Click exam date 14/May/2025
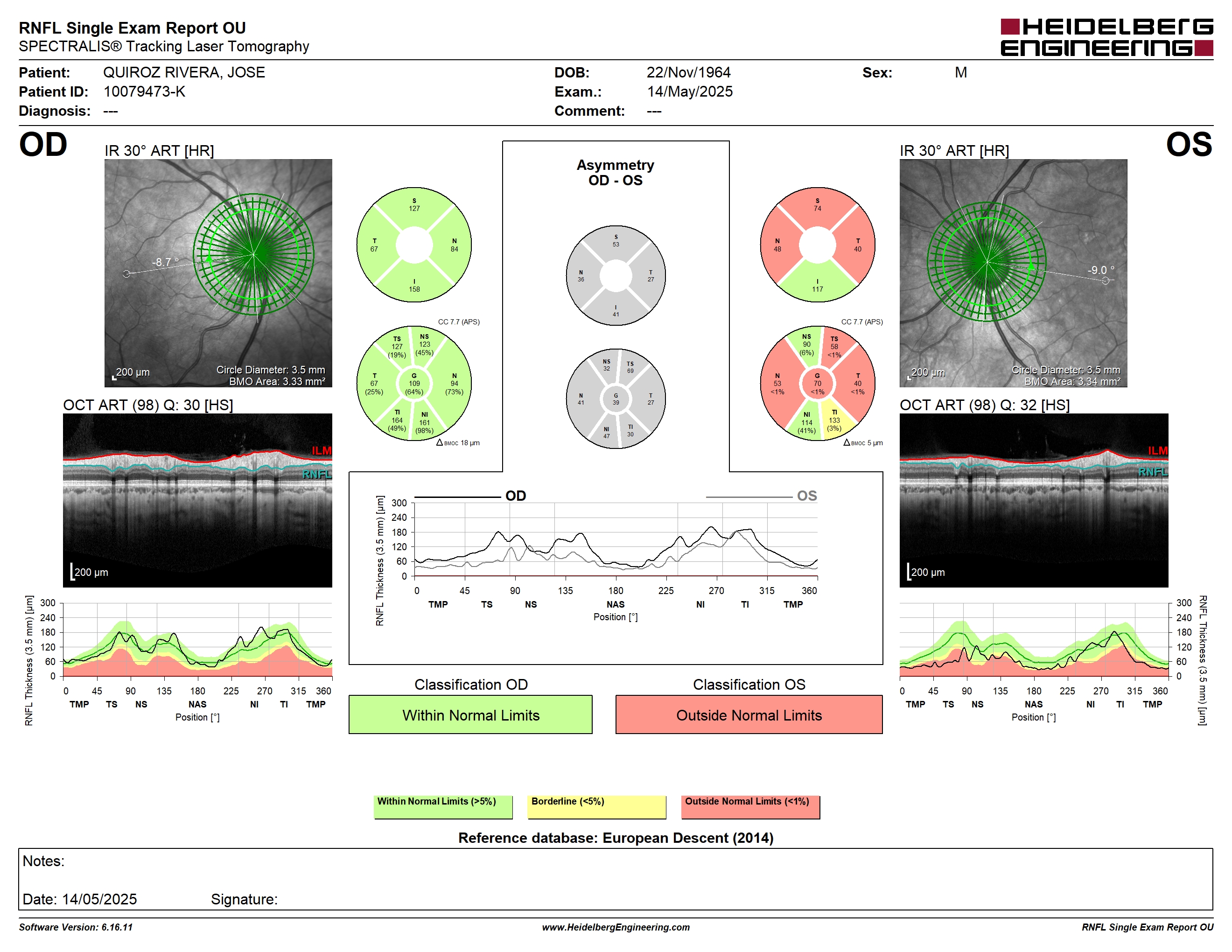Viewport: 1232px width, 952px height. point(689,91)
